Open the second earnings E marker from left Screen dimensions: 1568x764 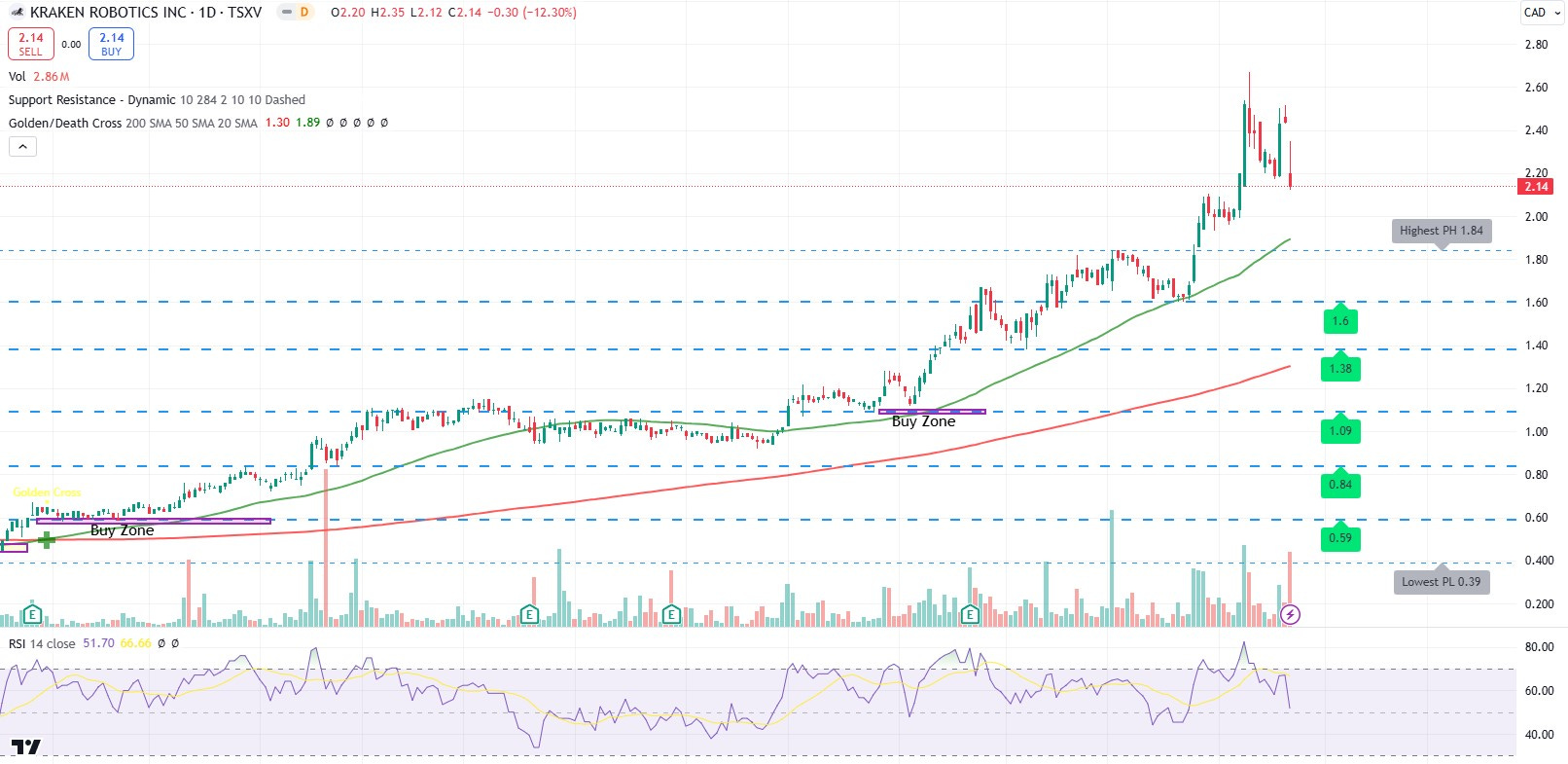click(529, 614)
